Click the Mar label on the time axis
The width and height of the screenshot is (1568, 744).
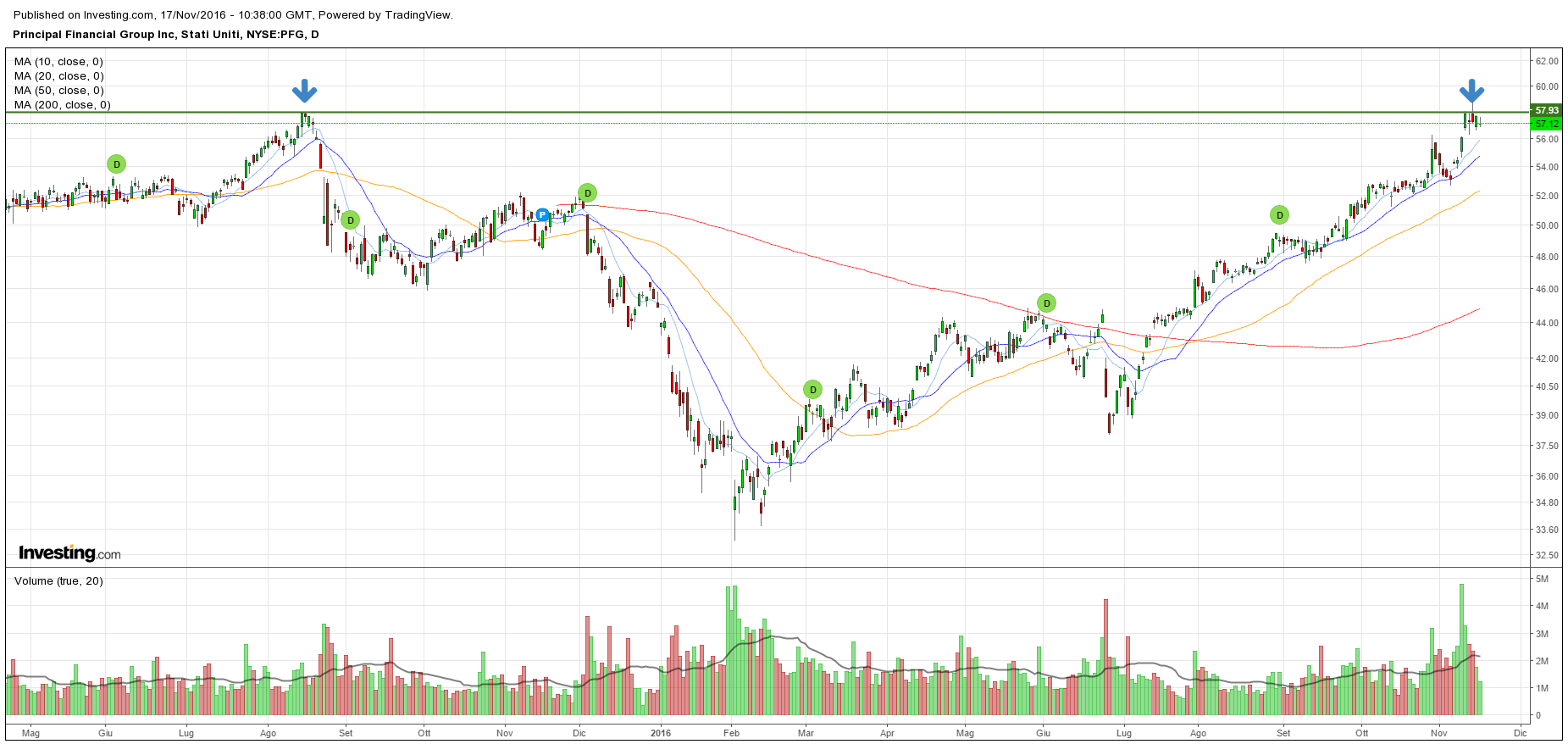point(806,733)
